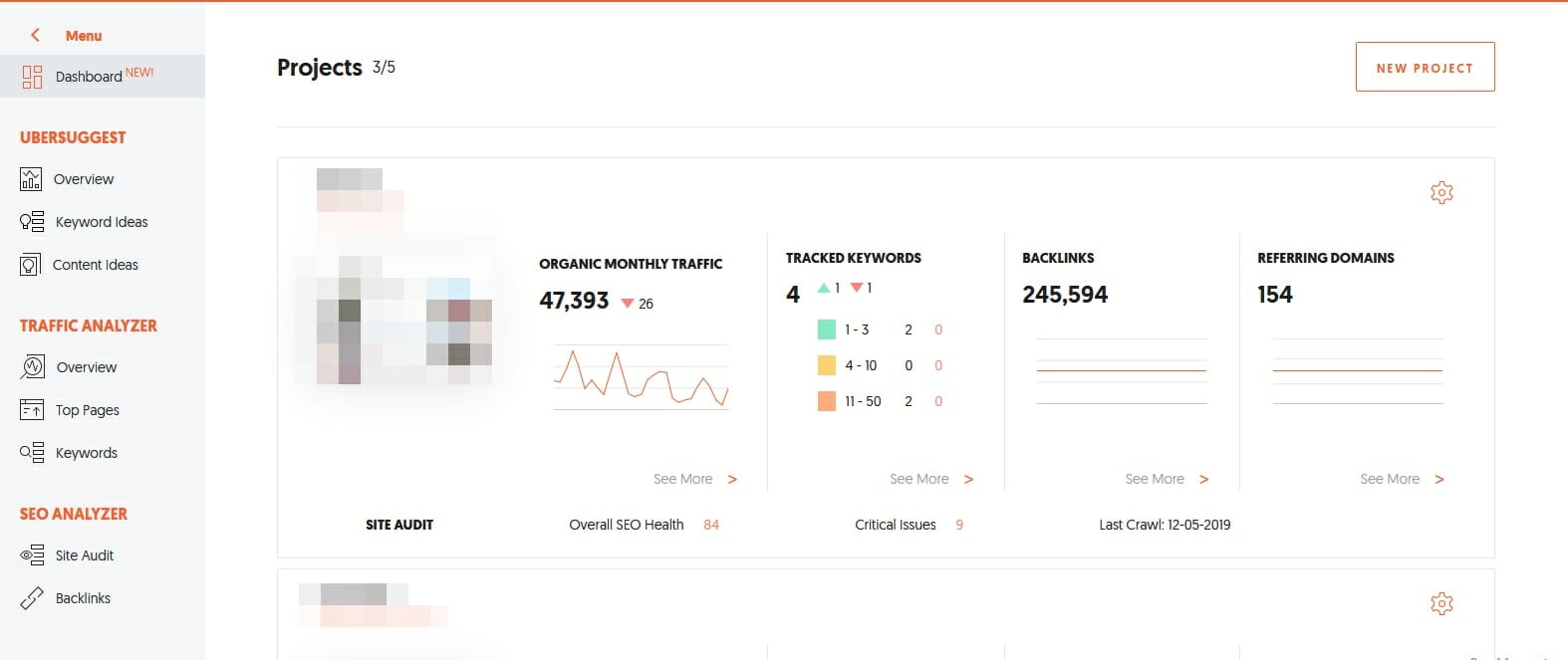Go to Ubersuggest Overview
The image size is (1568, 660).
(84, 179)
